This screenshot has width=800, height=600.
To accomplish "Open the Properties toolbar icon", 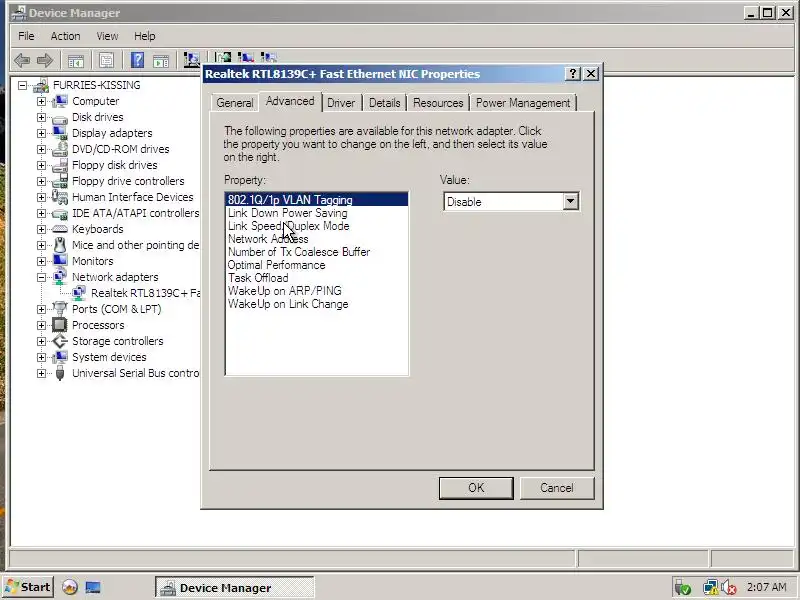I will (x=107, y=61).
